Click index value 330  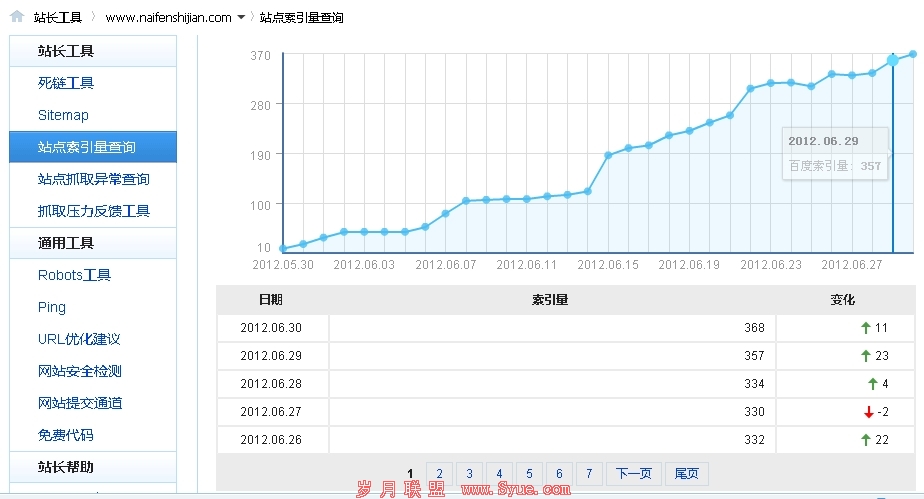[754, 412]
